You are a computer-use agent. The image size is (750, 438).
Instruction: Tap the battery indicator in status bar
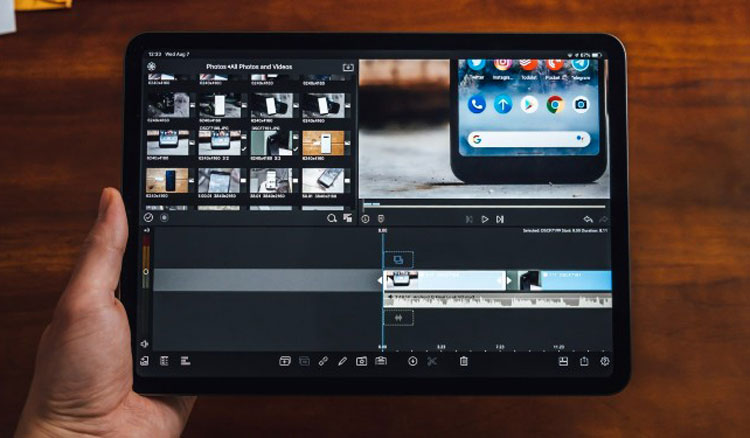coord(596,55)
